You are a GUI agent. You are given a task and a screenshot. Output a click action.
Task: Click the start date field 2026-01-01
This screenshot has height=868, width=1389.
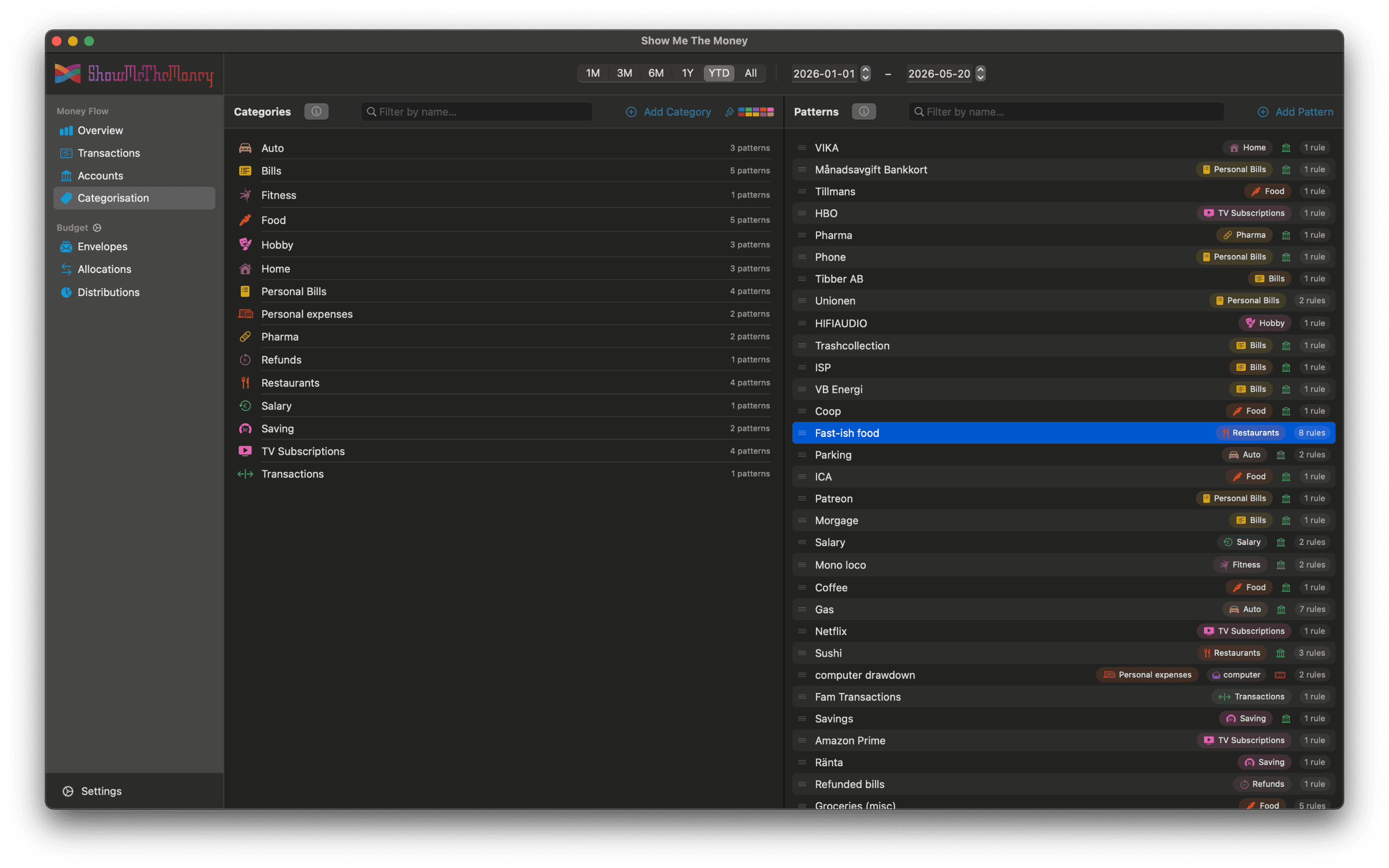[x=824, y=73]
